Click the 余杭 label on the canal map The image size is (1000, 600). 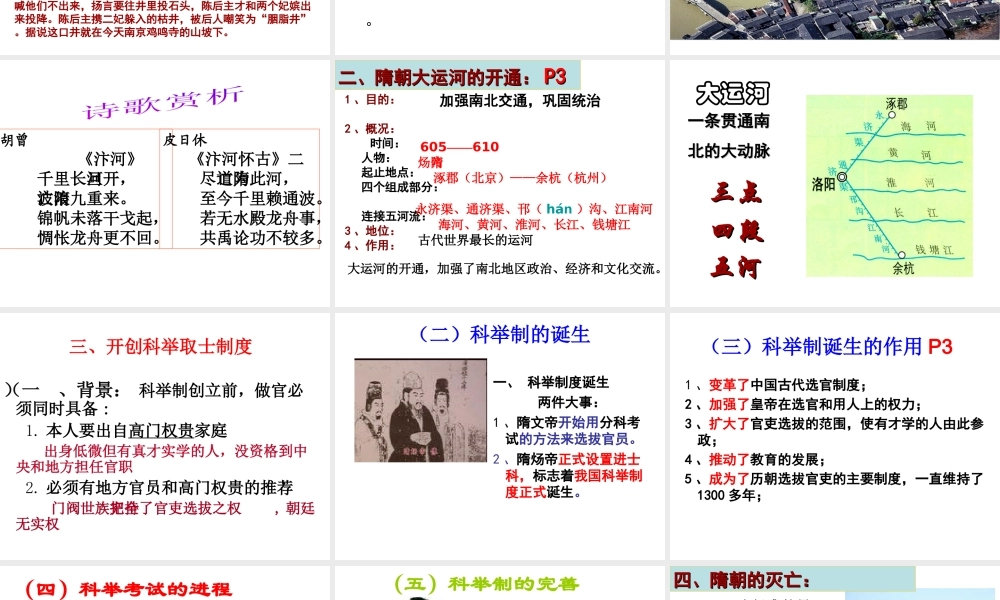pyautogui.click(x=903, y=269)
